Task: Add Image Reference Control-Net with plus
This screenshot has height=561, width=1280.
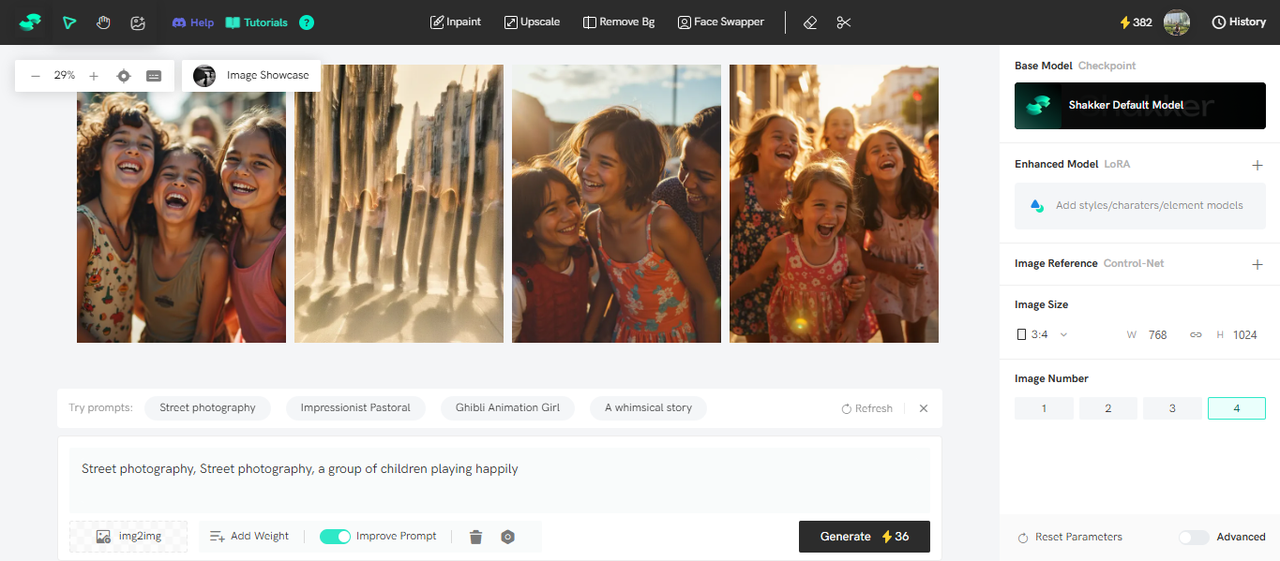Action: click(x=1257, y=265)
